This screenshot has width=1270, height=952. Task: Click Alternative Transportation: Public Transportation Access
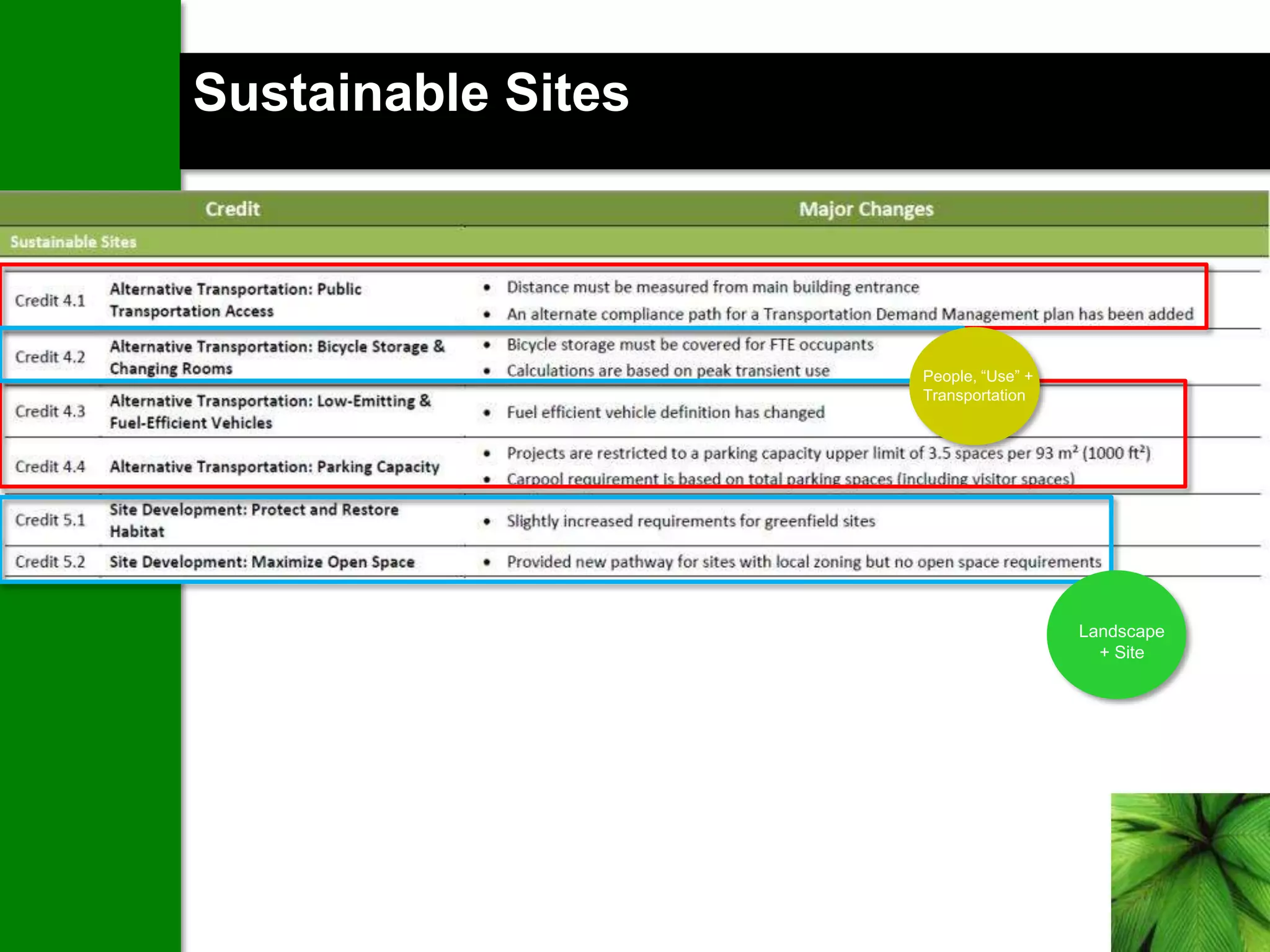pyautogui.click(x=236, y=300)
